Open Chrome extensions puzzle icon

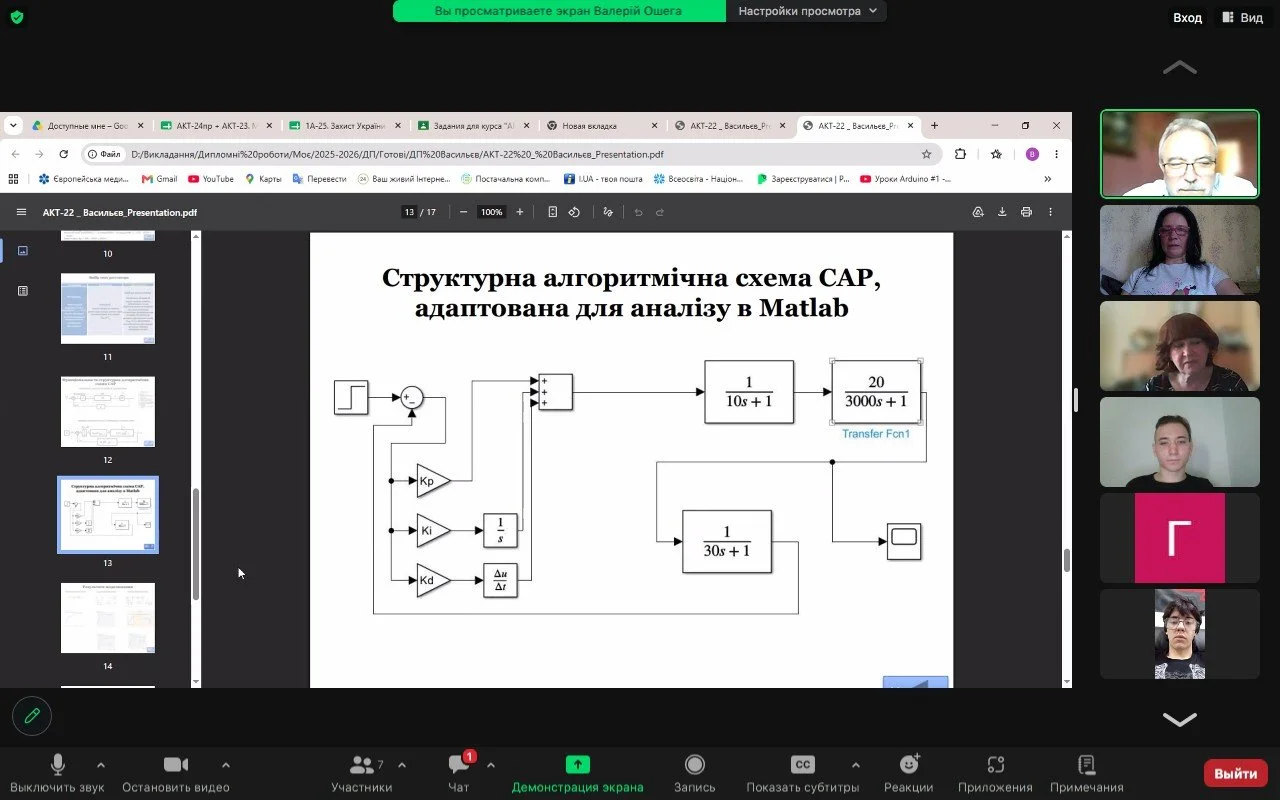pyautogui.click(x=960, y=154)
